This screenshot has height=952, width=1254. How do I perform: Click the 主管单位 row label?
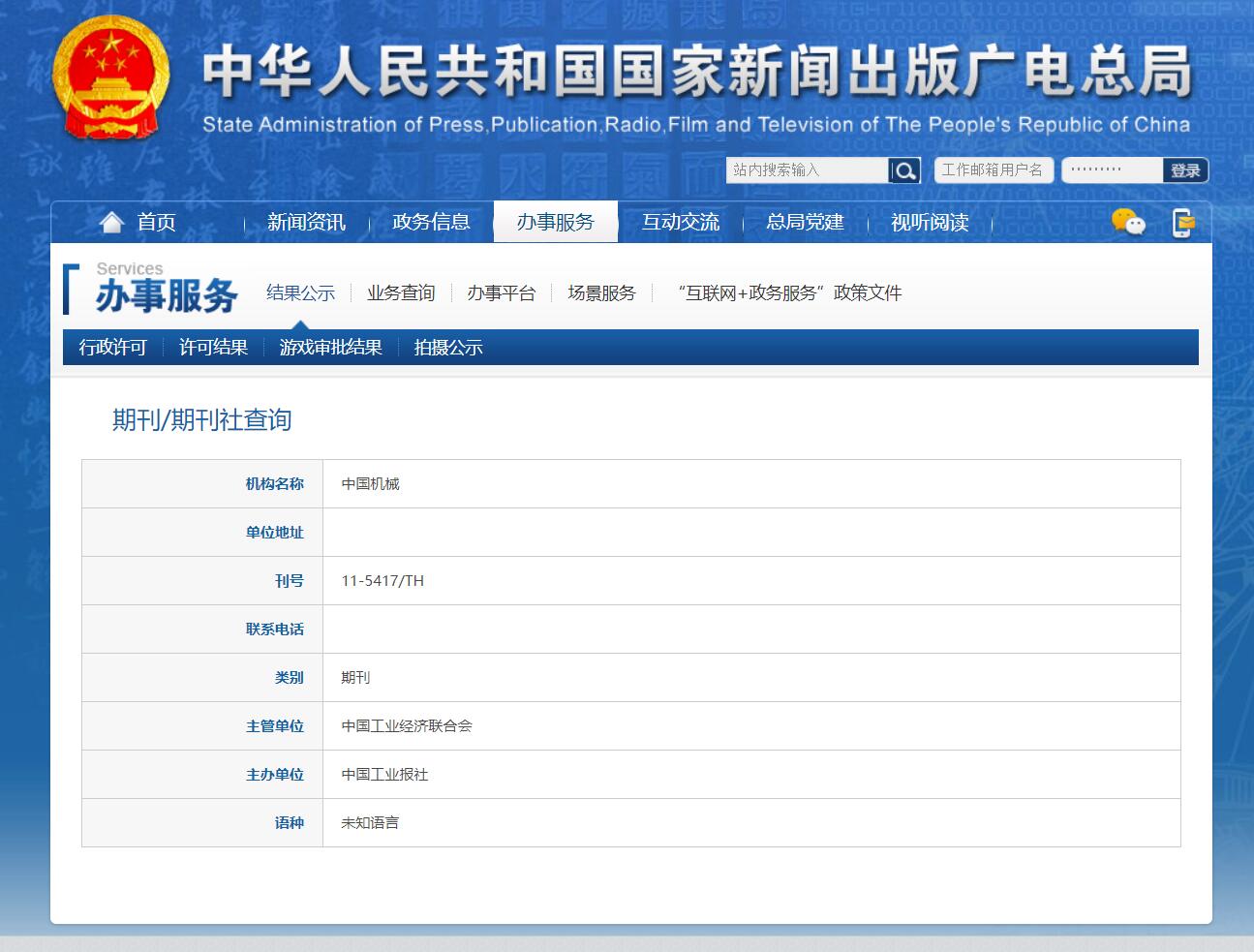(275, 725)
